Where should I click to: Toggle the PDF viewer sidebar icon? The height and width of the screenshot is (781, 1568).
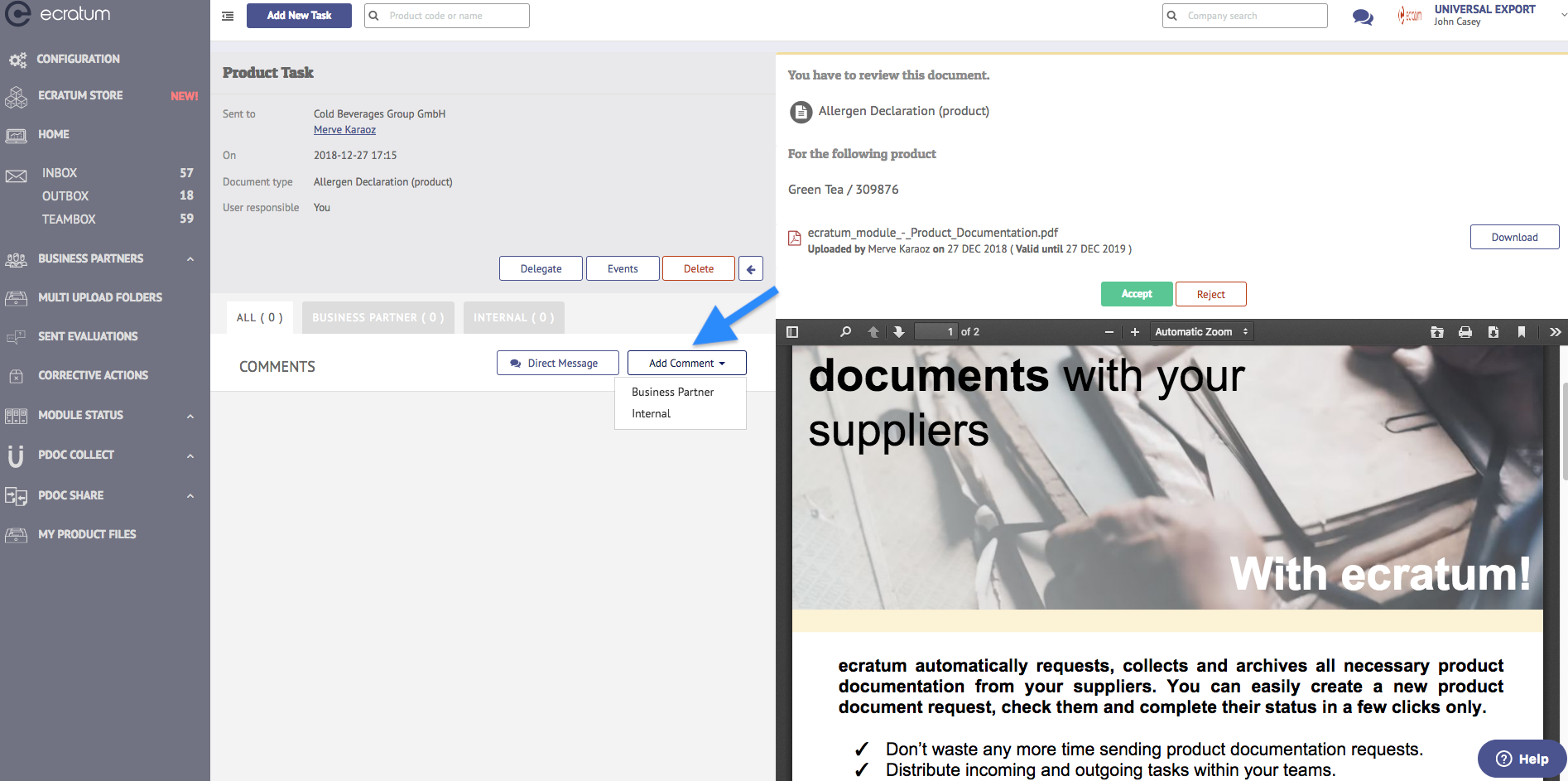[792, 332]
